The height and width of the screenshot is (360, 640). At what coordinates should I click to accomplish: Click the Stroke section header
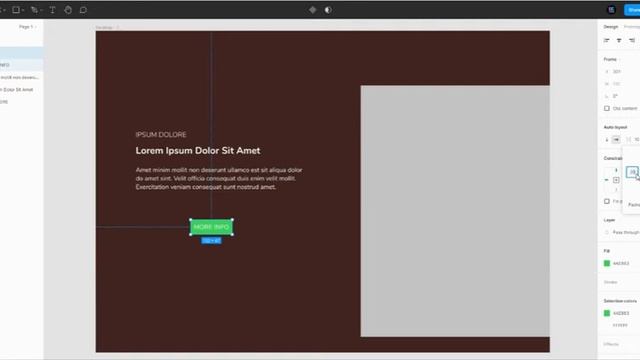click(x=610, y=282)
